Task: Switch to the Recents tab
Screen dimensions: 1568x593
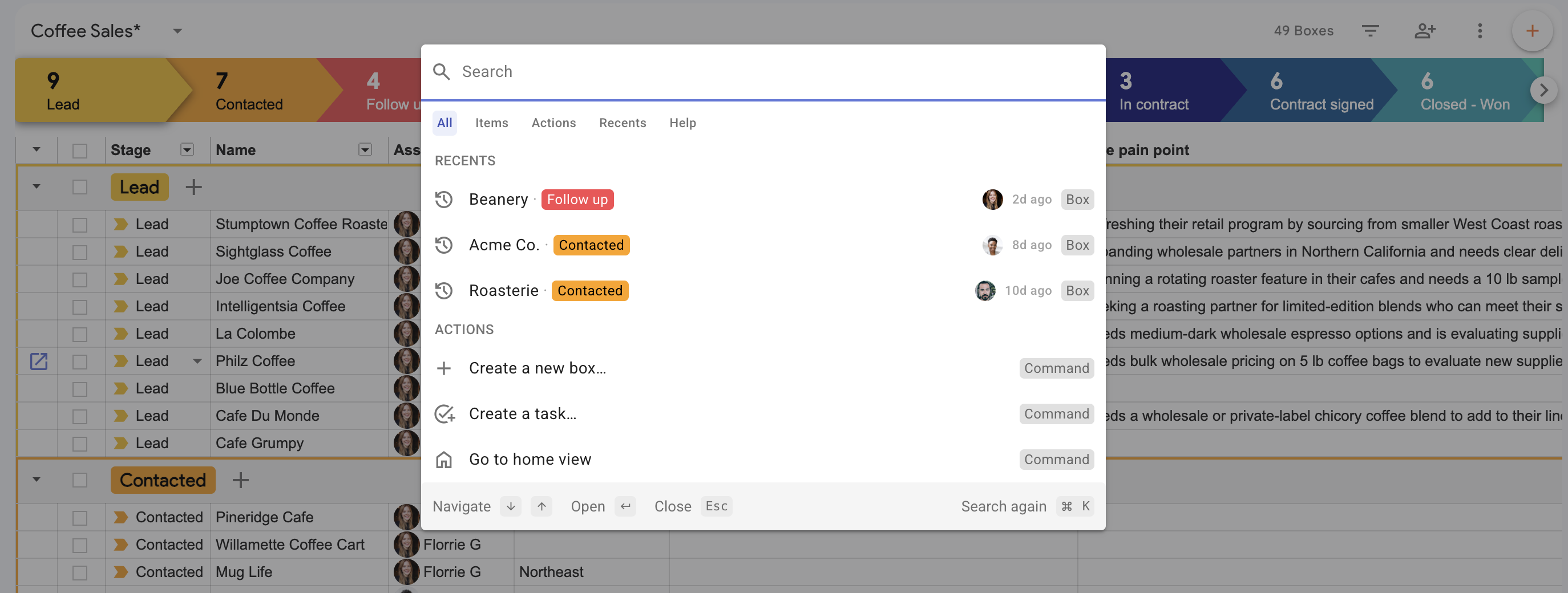Action: [x=622, y=123]
